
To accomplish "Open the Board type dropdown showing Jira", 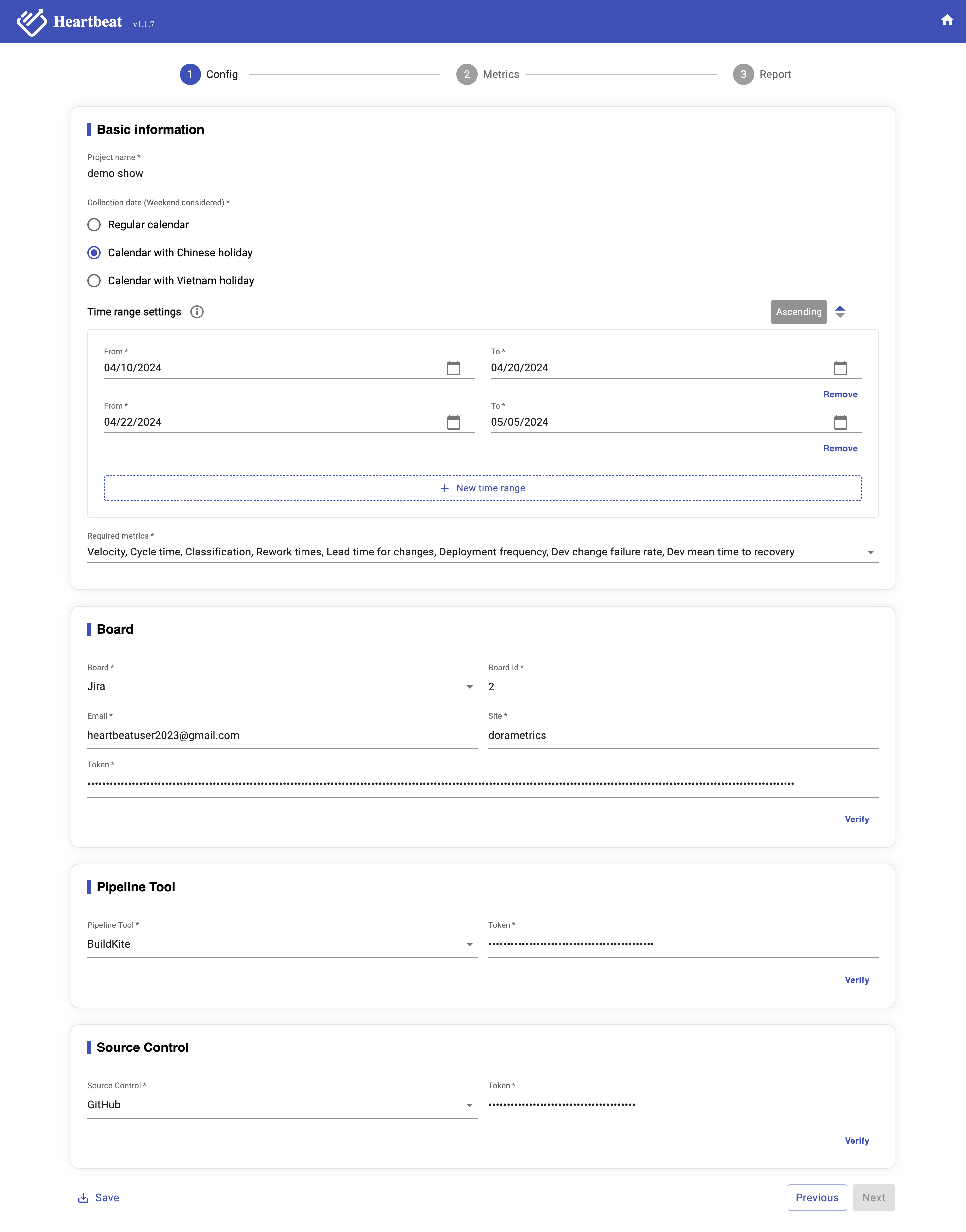I will click(469, 687).
